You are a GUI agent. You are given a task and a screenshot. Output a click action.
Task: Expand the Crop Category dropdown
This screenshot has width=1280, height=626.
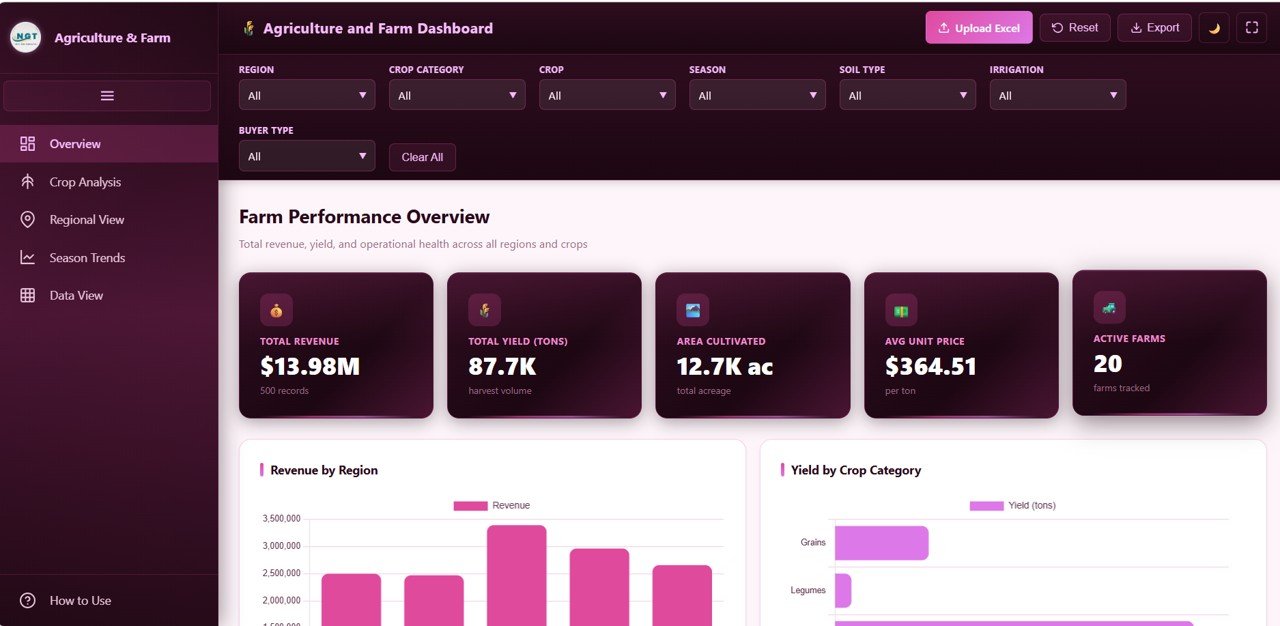(x=456, y=94)
